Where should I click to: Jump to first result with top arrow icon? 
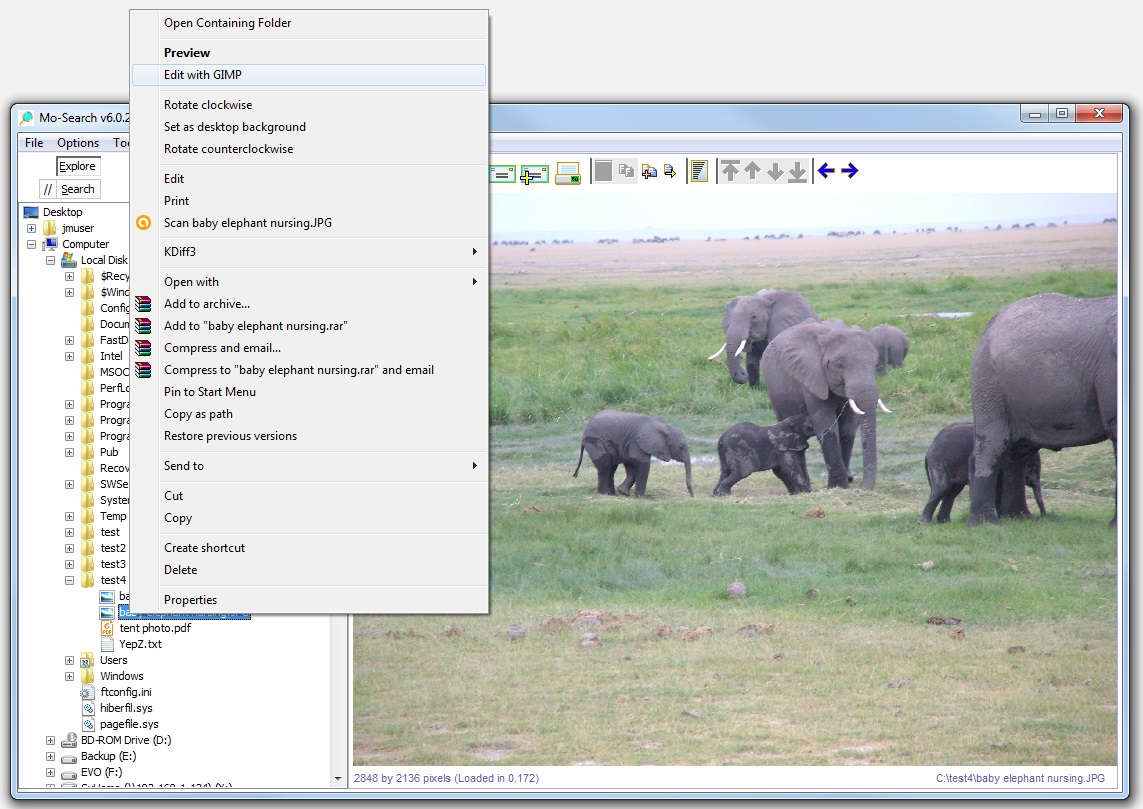point(728,171)
